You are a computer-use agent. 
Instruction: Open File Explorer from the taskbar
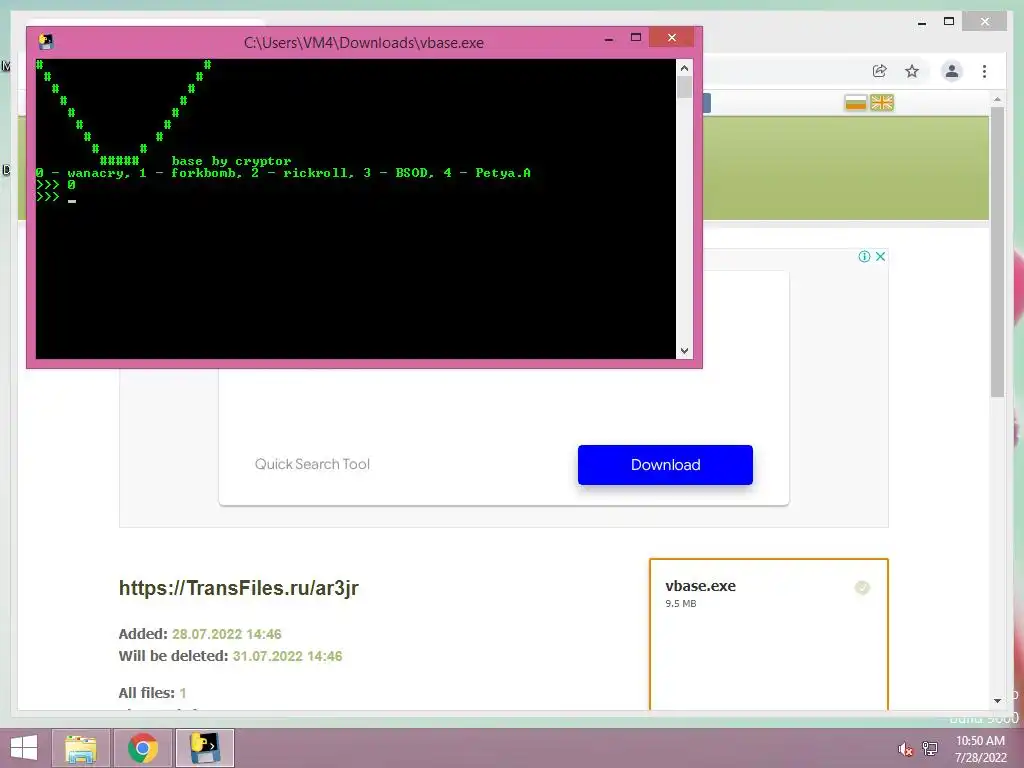coord(81,748)
